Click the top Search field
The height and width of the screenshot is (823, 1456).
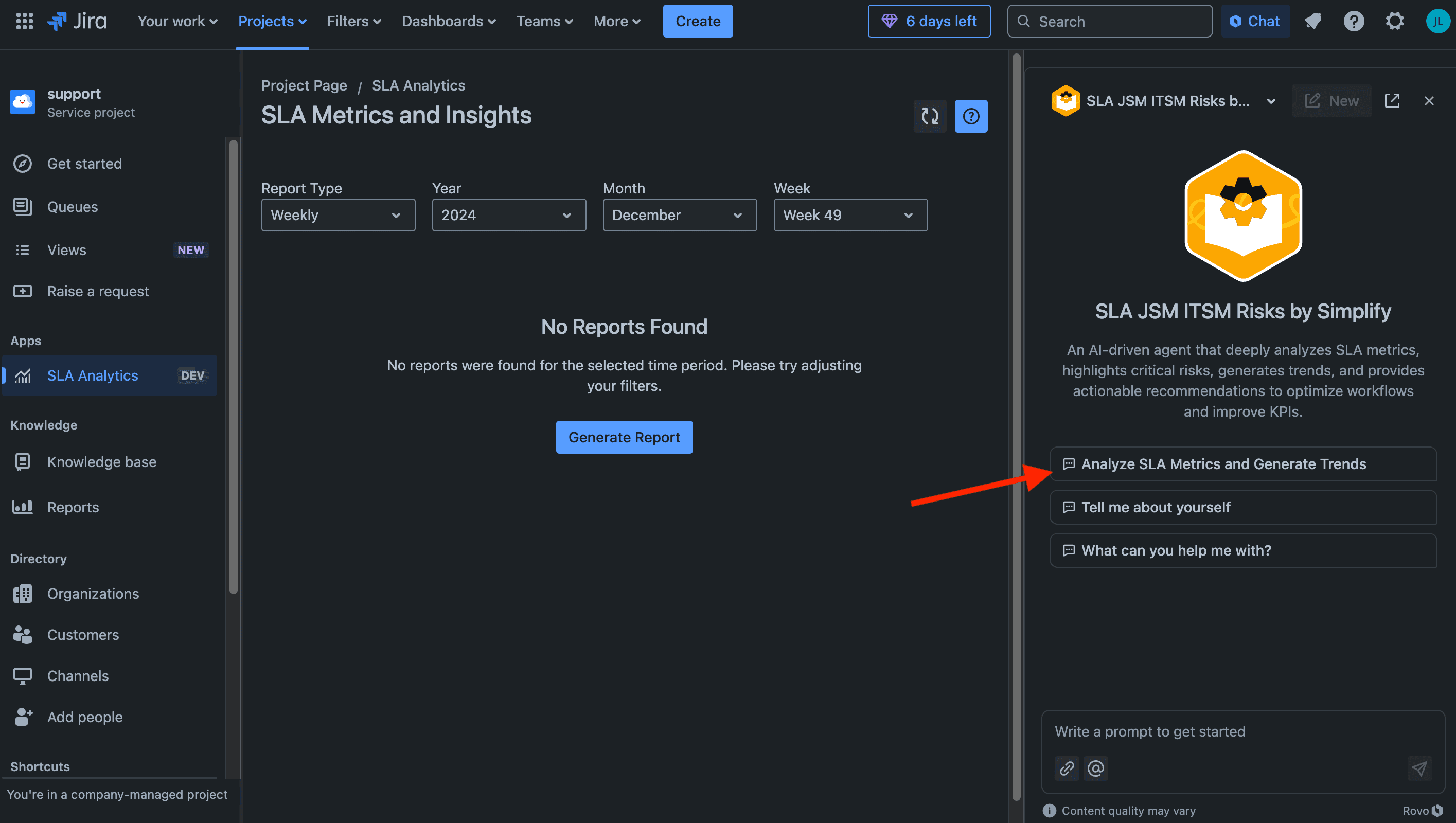coord(1110,22)
